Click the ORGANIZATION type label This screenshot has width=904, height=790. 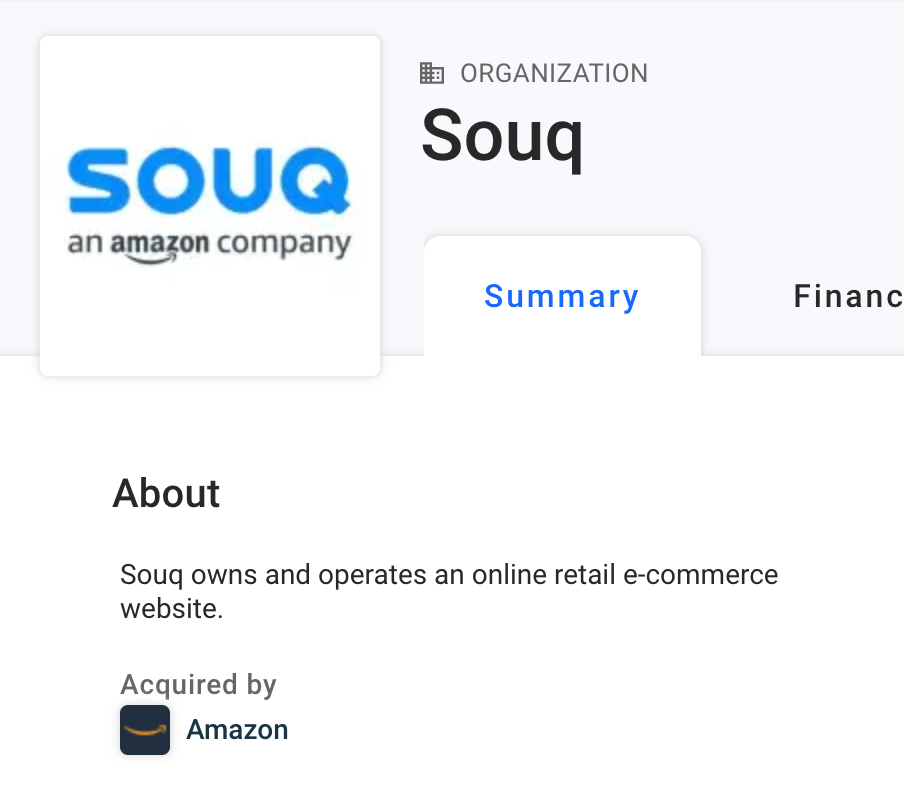tap(554, 73)
